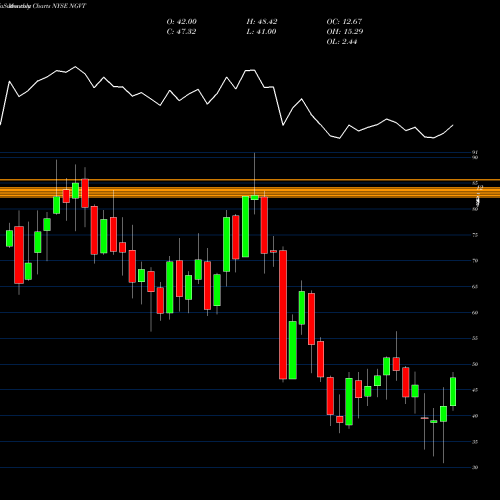Click the OL: 2.44 readout
The image size is (500, 500).
[342, 42]
